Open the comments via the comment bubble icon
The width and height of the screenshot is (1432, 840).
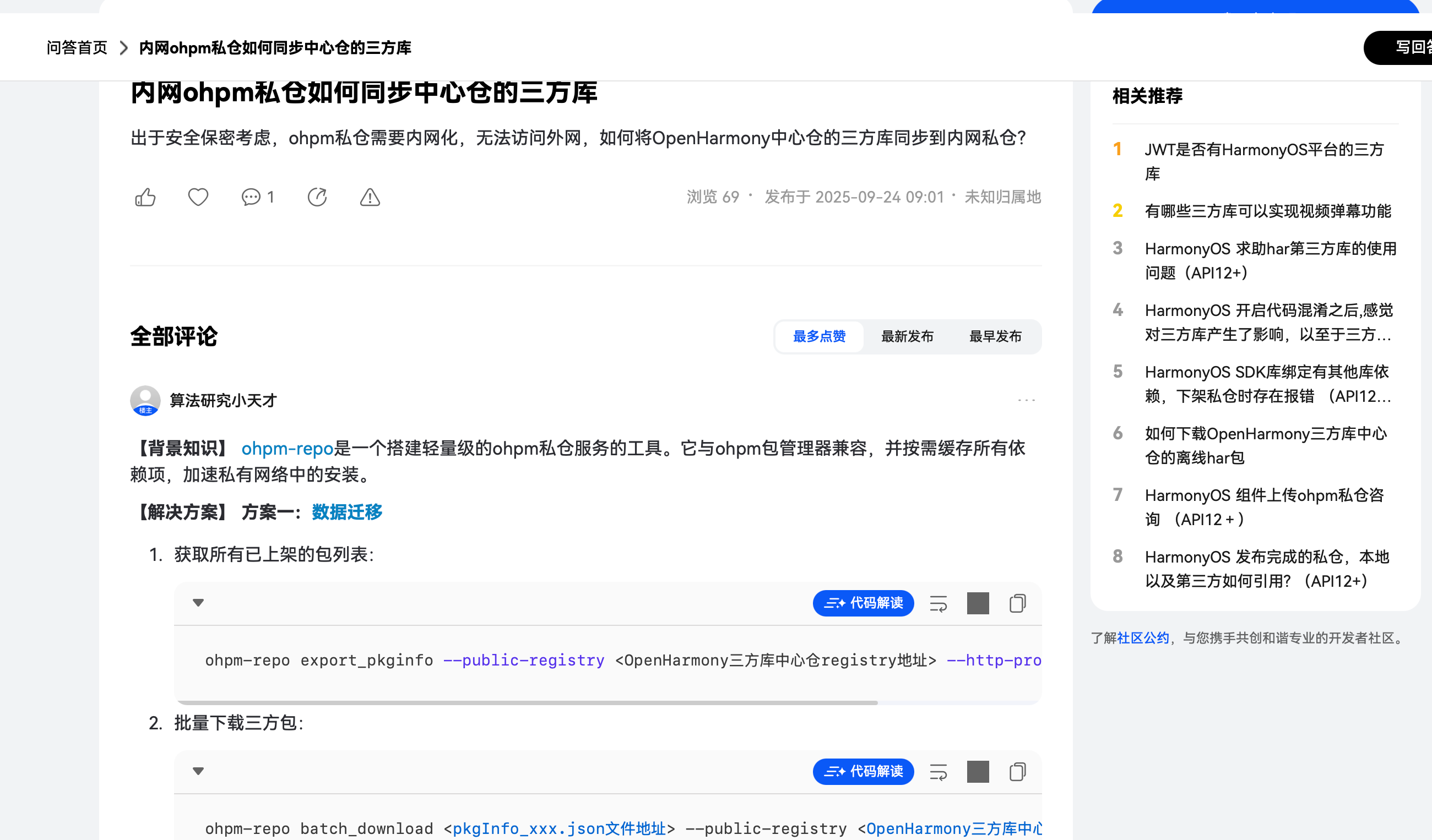pos(251,197)
